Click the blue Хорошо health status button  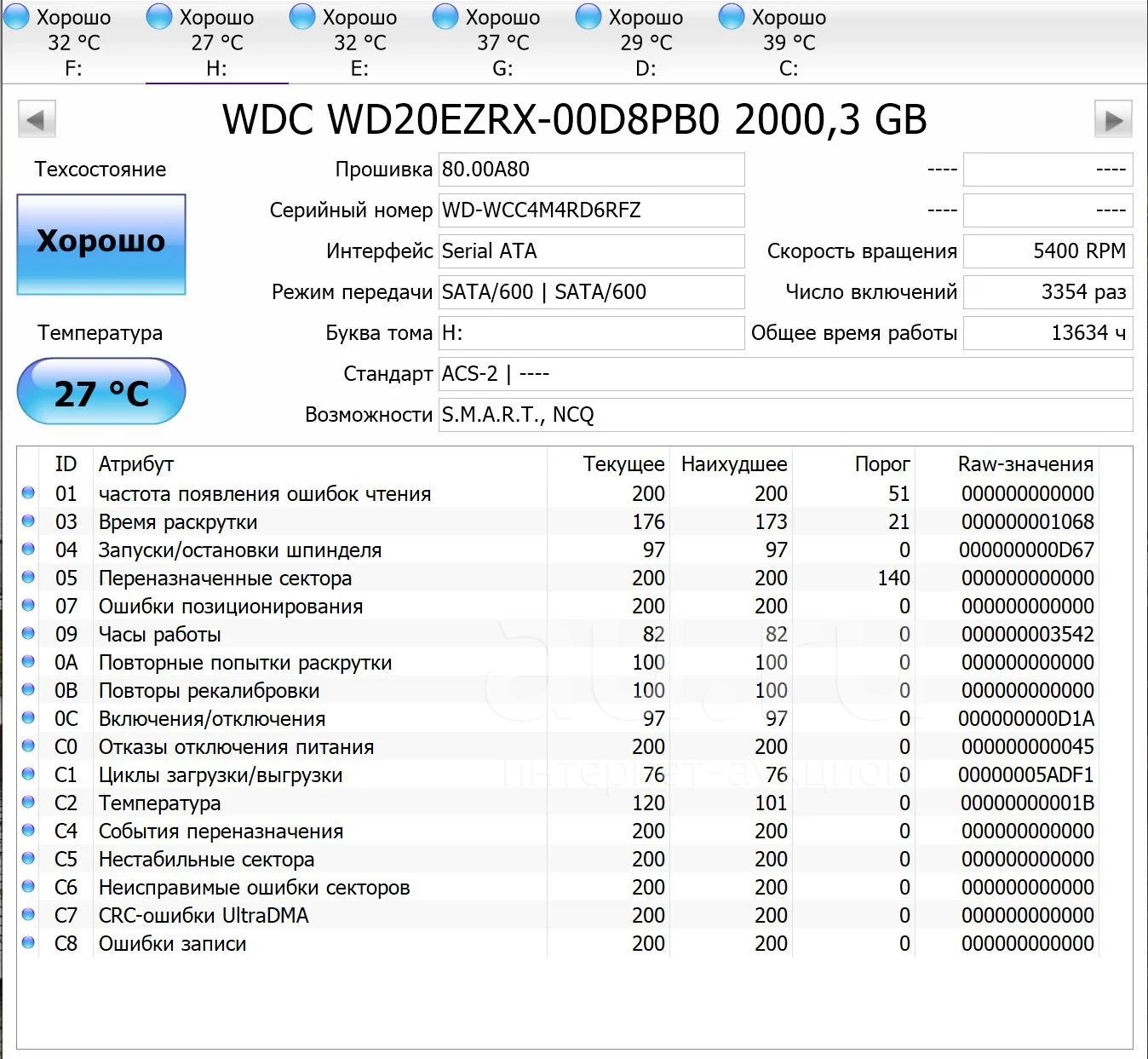coord(101,245)
